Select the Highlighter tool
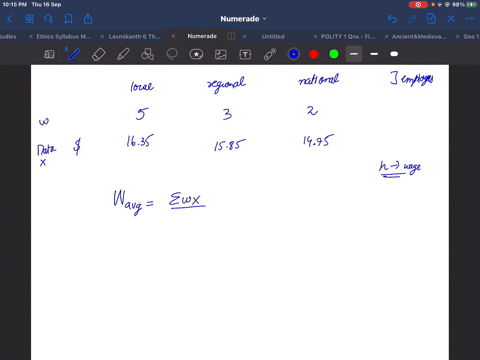The height and width of the screenshot is (360, 480). 123,54
